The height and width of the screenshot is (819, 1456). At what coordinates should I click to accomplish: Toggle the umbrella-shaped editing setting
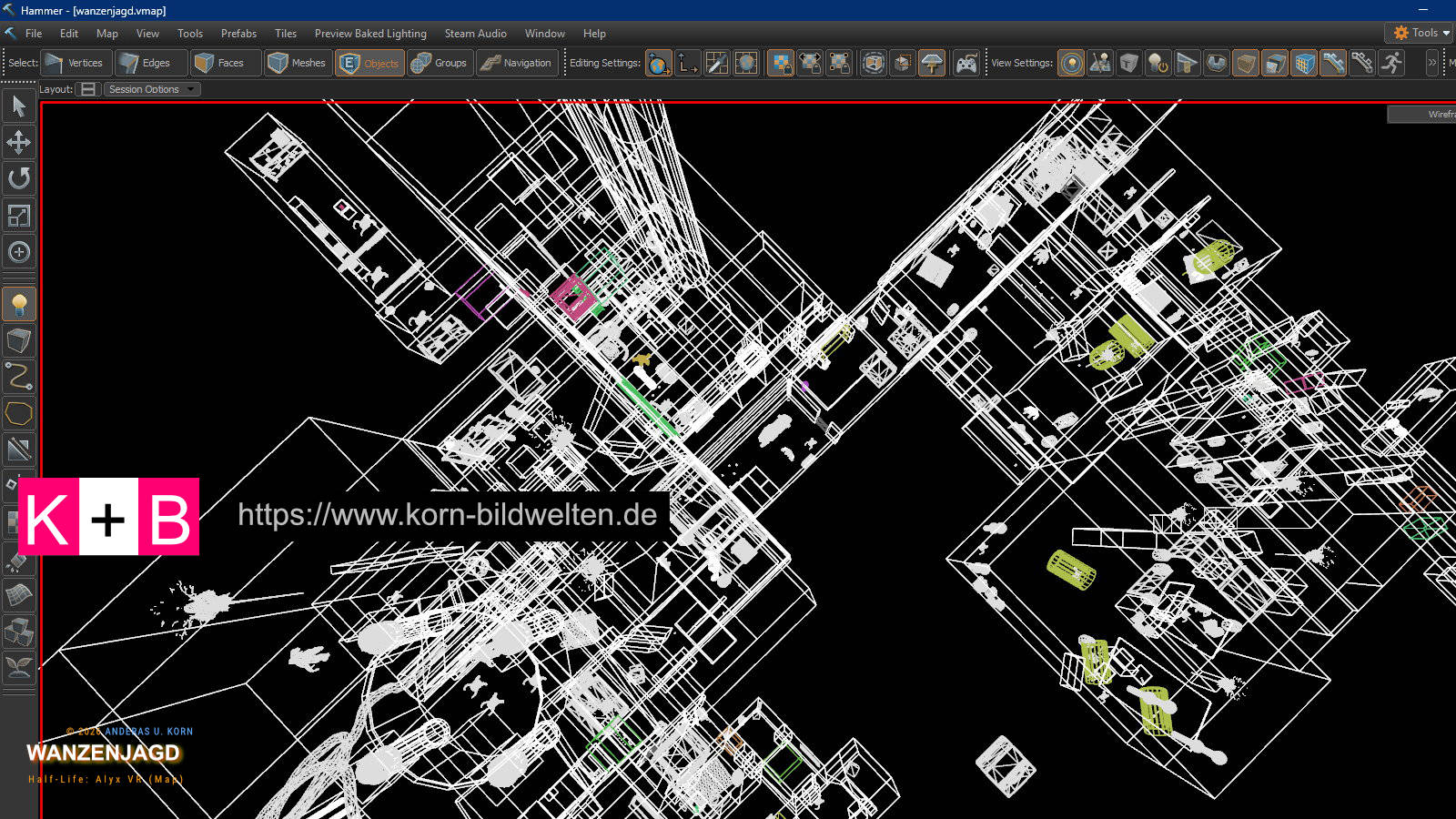932,63
